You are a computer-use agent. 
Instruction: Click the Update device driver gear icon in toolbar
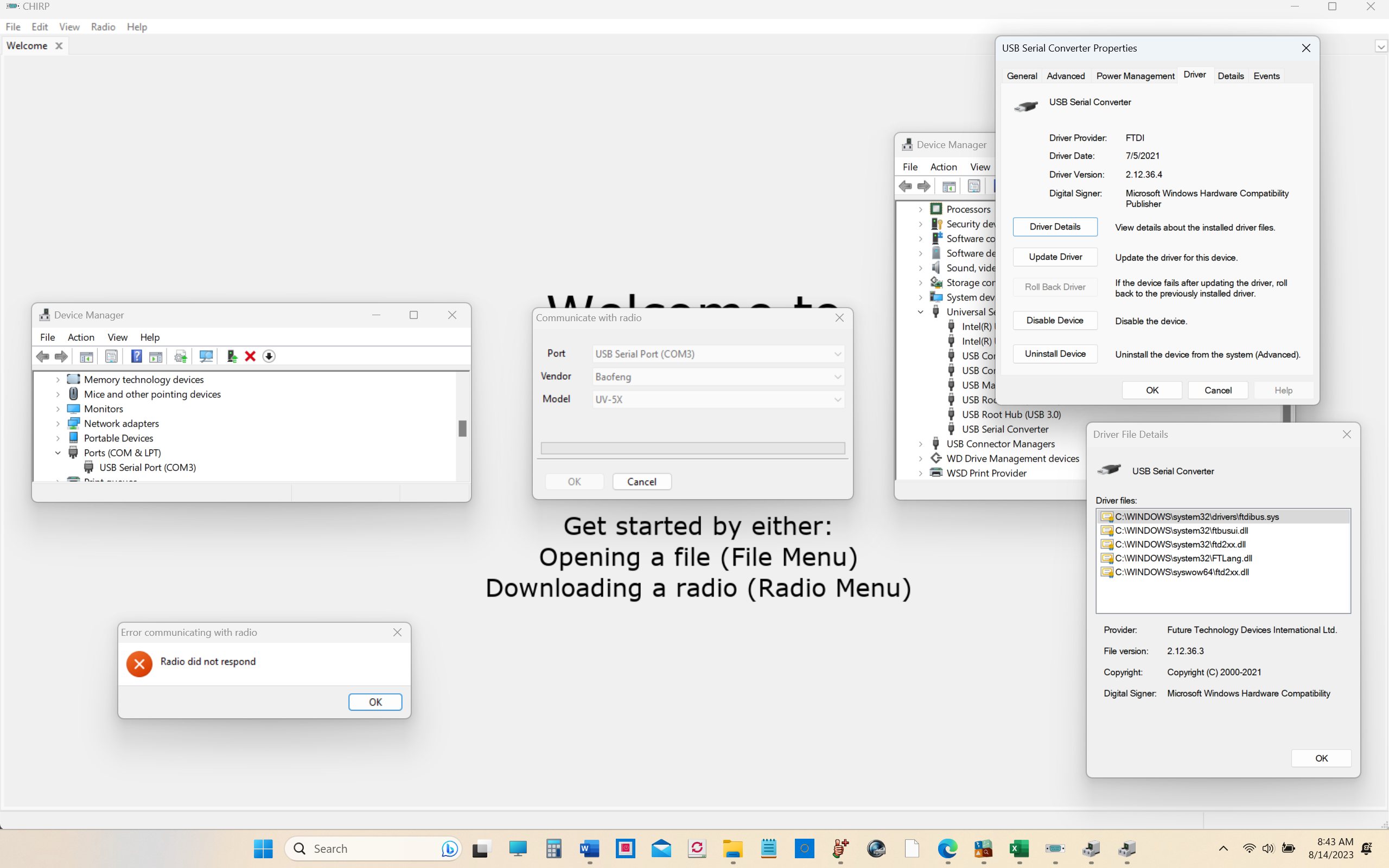click(181, 356)
